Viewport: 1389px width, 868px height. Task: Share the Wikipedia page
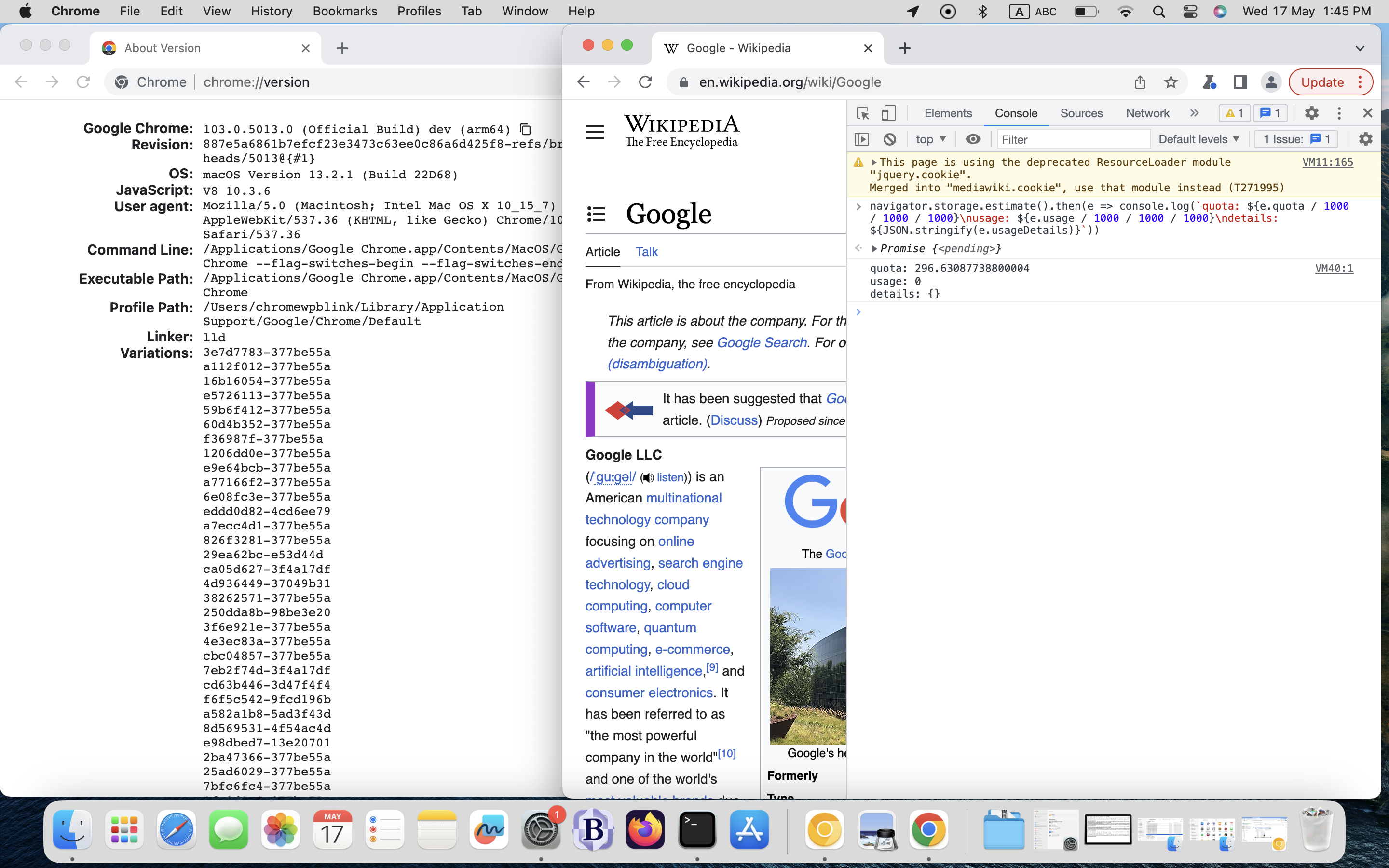(x=1140, y=82)
